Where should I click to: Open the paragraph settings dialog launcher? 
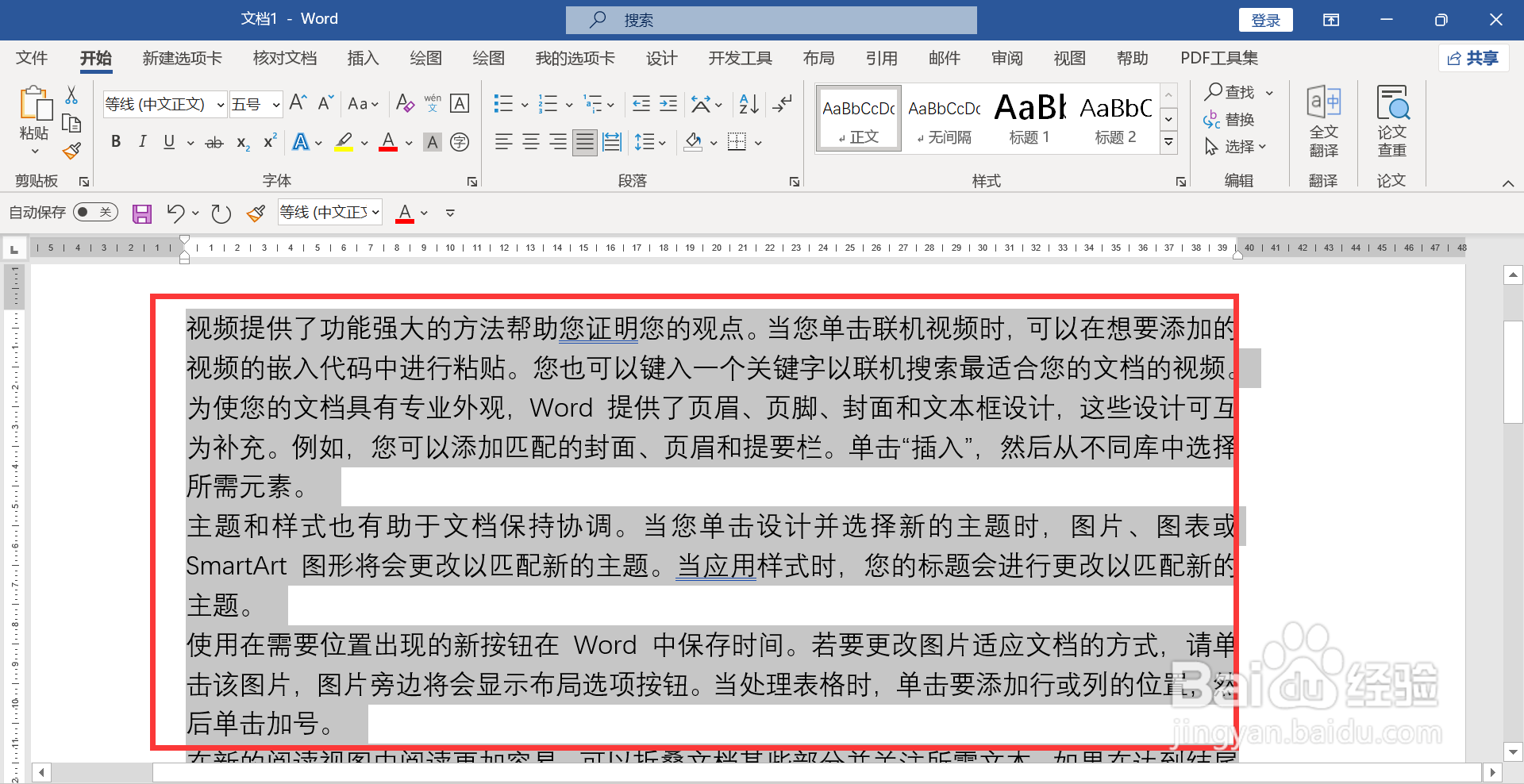pyautogui.click(x=795, y=182)
